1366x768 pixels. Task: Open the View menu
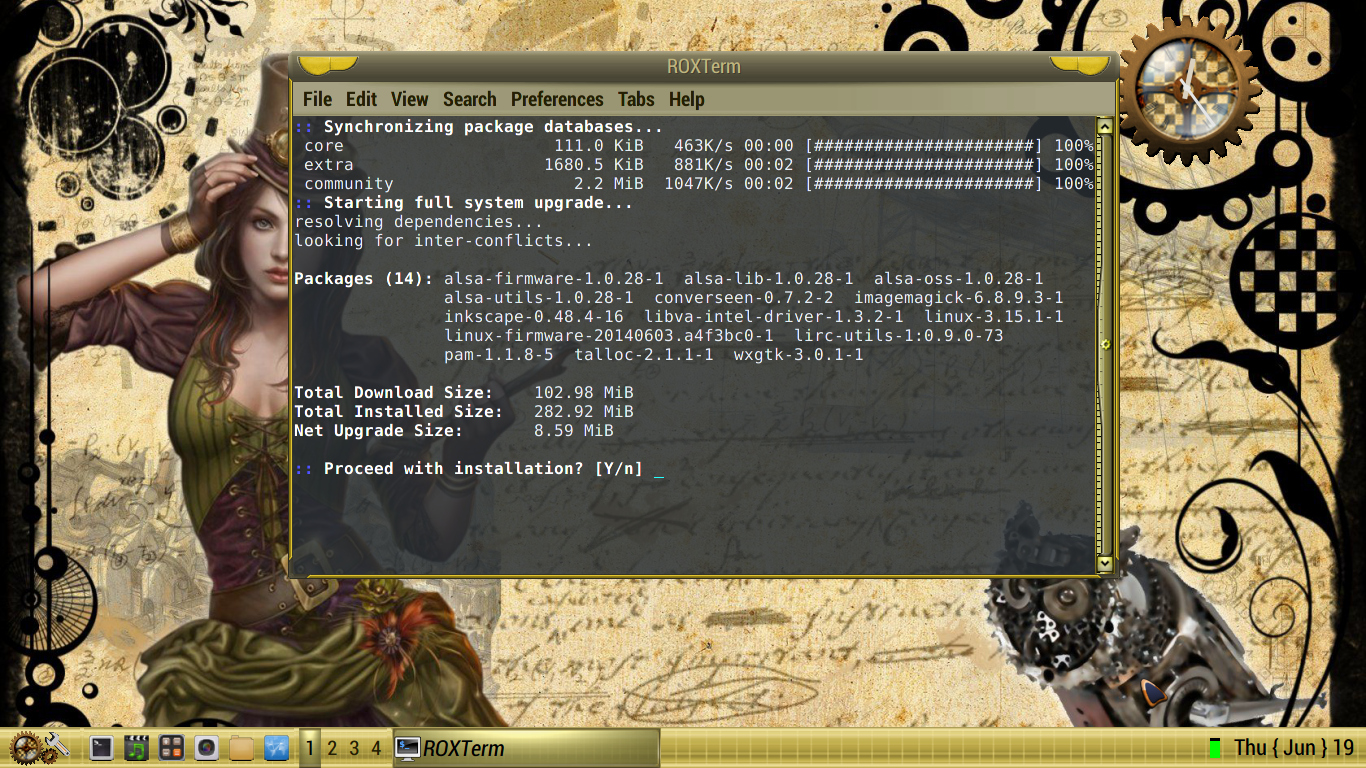point(409,99)
